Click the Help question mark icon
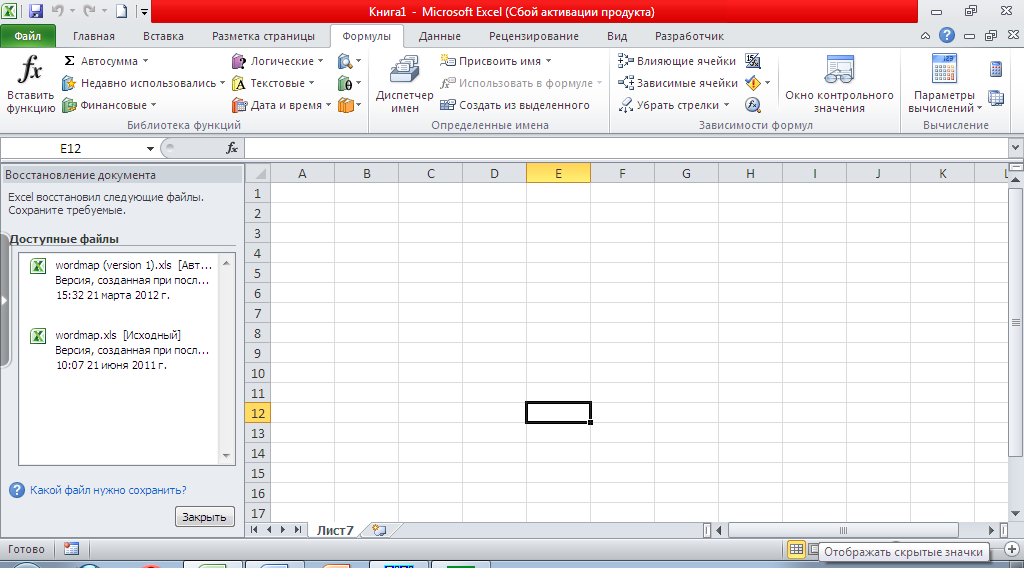1024x568 pixels. coord(946,36)
